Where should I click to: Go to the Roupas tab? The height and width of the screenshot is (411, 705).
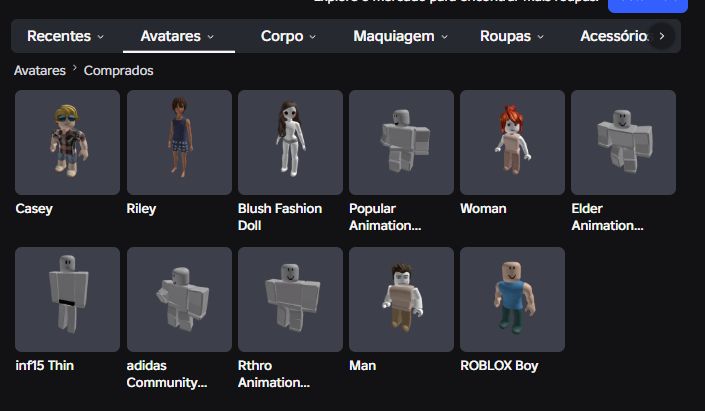click(x=512, y=36)
